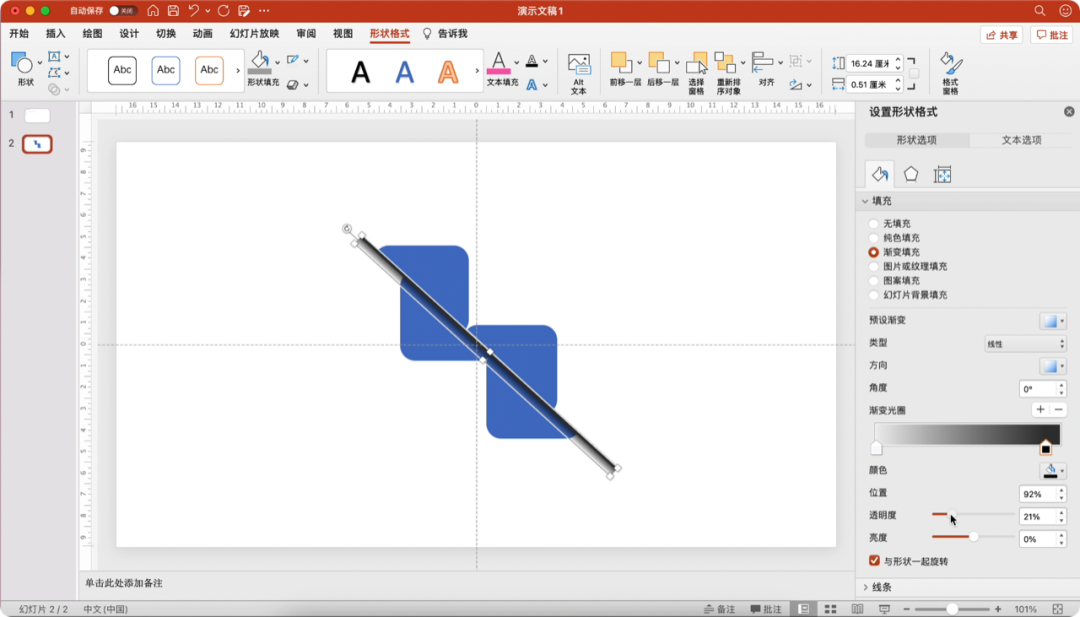Switch to Fill & Line pane icon
This screenshot has height=617, width=1080.
point(880,174)
